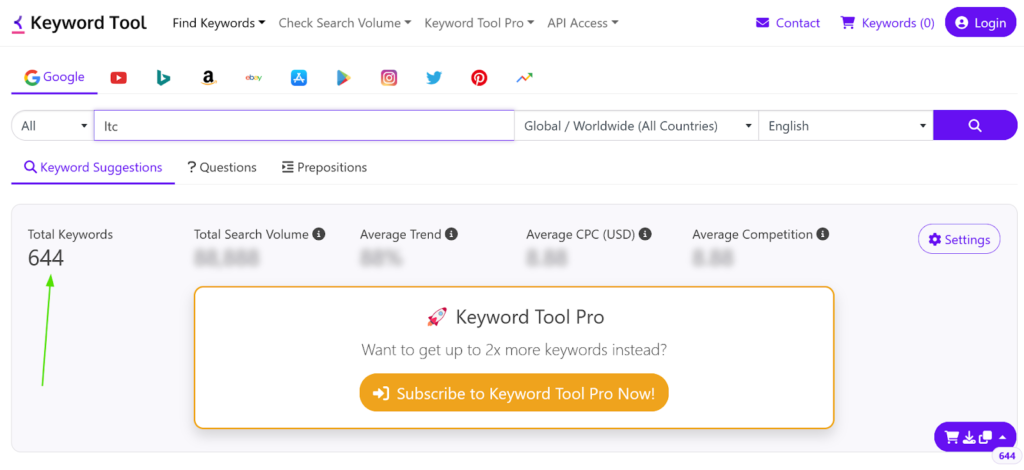The width and height of the screenshot is (1024, 470).
Task: Open the Find Keywords menu
Action: (x=219, y=23)
